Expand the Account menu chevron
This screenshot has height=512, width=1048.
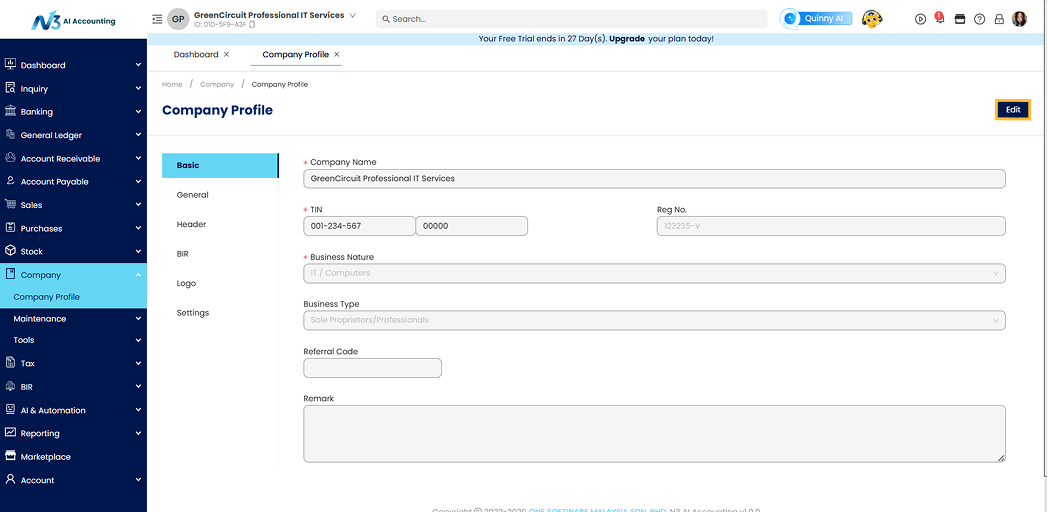point(138,480)
